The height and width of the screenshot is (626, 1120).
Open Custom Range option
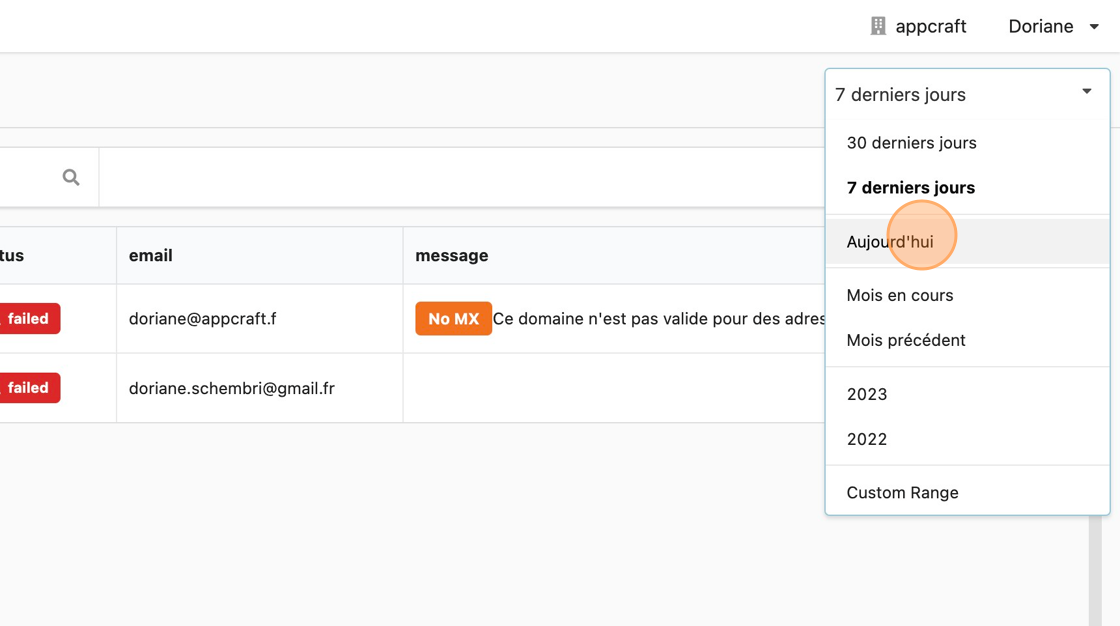[x=902, y=493]
